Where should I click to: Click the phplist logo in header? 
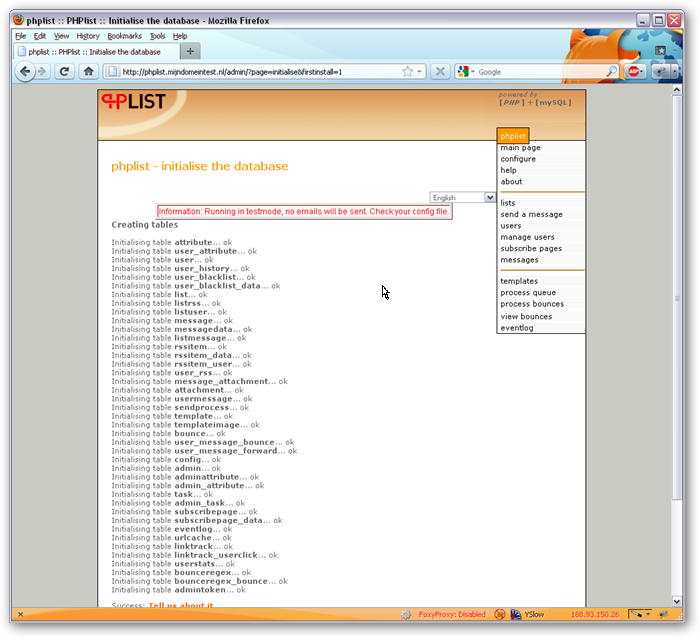(133, 101)
